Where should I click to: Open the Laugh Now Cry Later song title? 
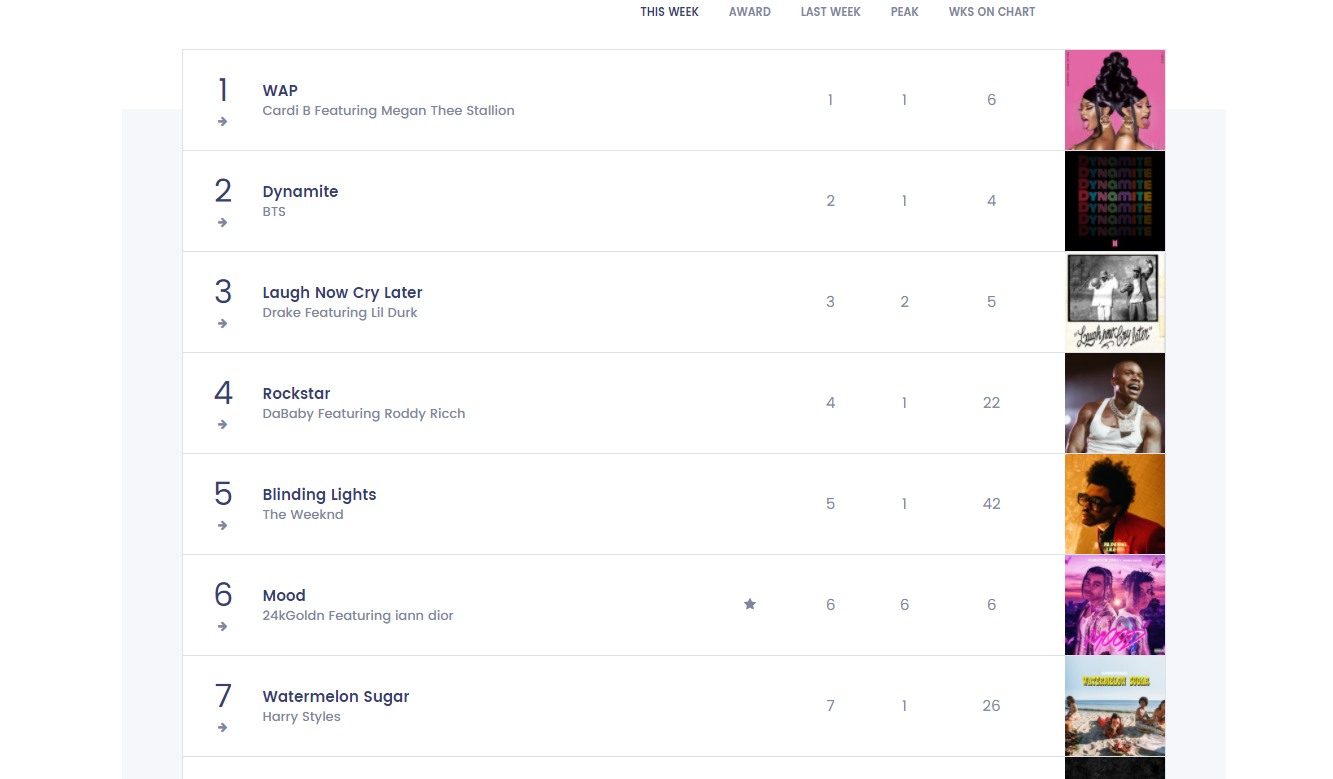pyautogui.click(x=342, y=293)
